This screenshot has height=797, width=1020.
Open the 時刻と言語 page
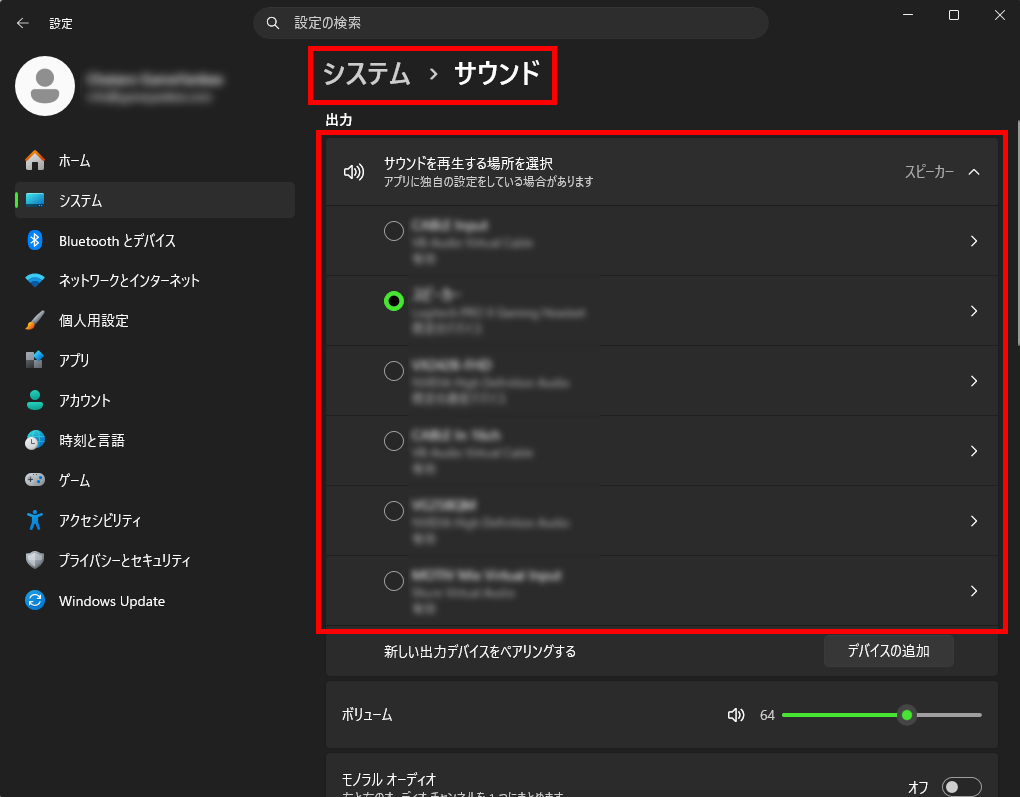click(155, 440)
